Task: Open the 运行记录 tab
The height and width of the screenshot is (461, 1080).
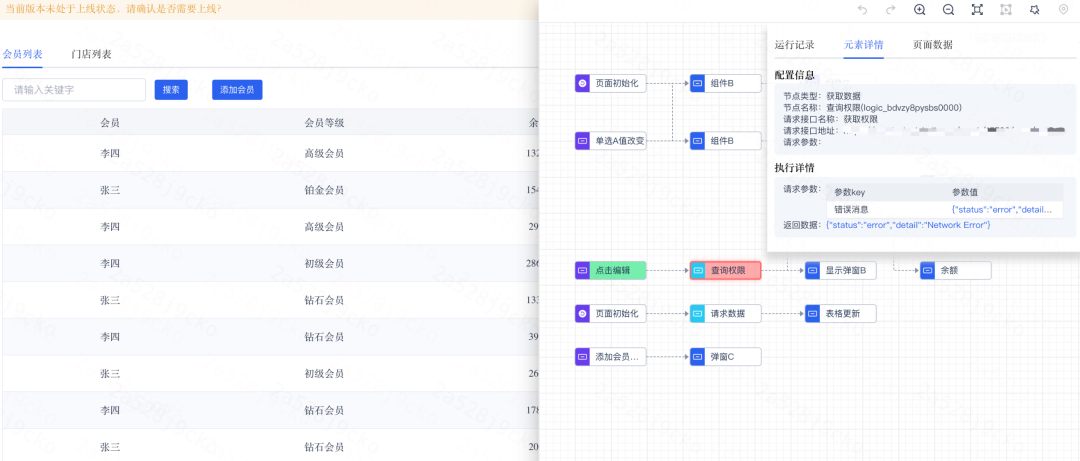Action: (795, 45)
